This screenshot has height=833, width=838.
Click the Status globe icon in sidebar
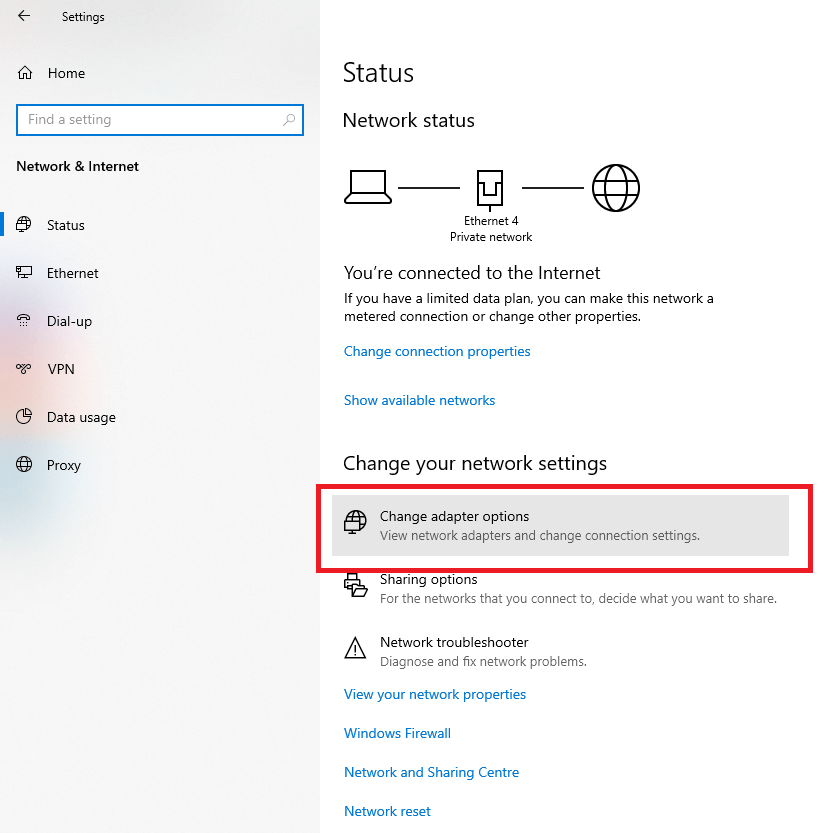click(x=25, y=225)
